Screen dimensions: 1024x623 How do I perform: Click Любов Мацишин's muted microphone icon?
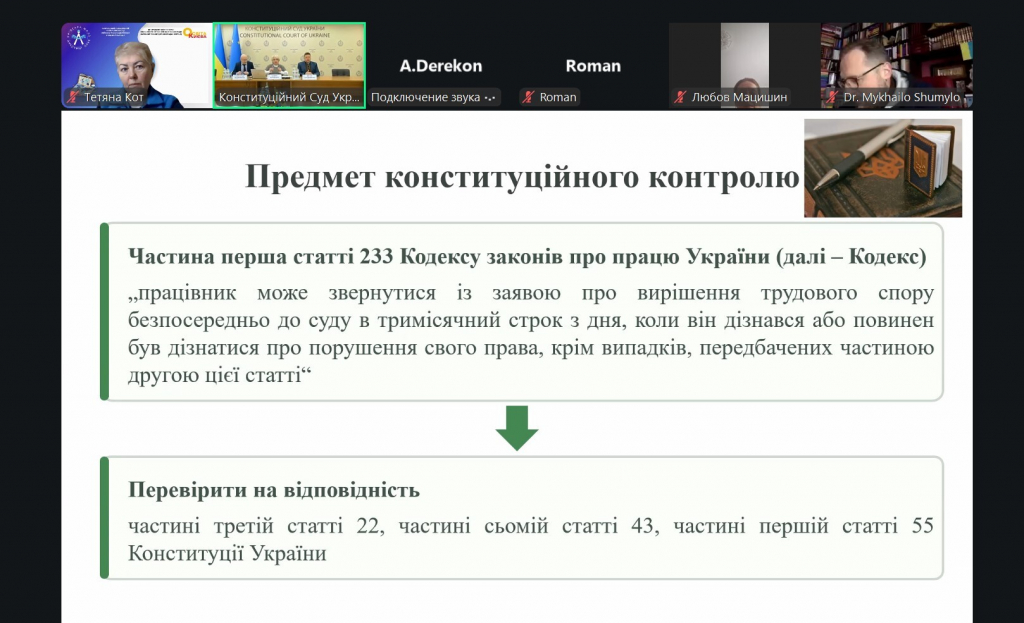coord(680,97)
